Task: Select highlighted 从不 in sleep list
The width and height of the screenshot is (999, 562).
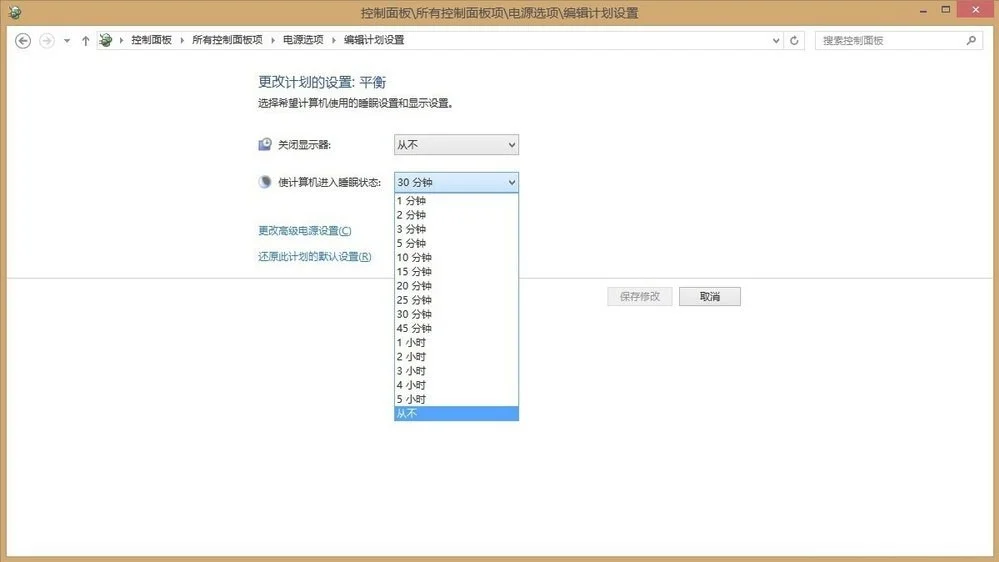Action: coord(456,414)
